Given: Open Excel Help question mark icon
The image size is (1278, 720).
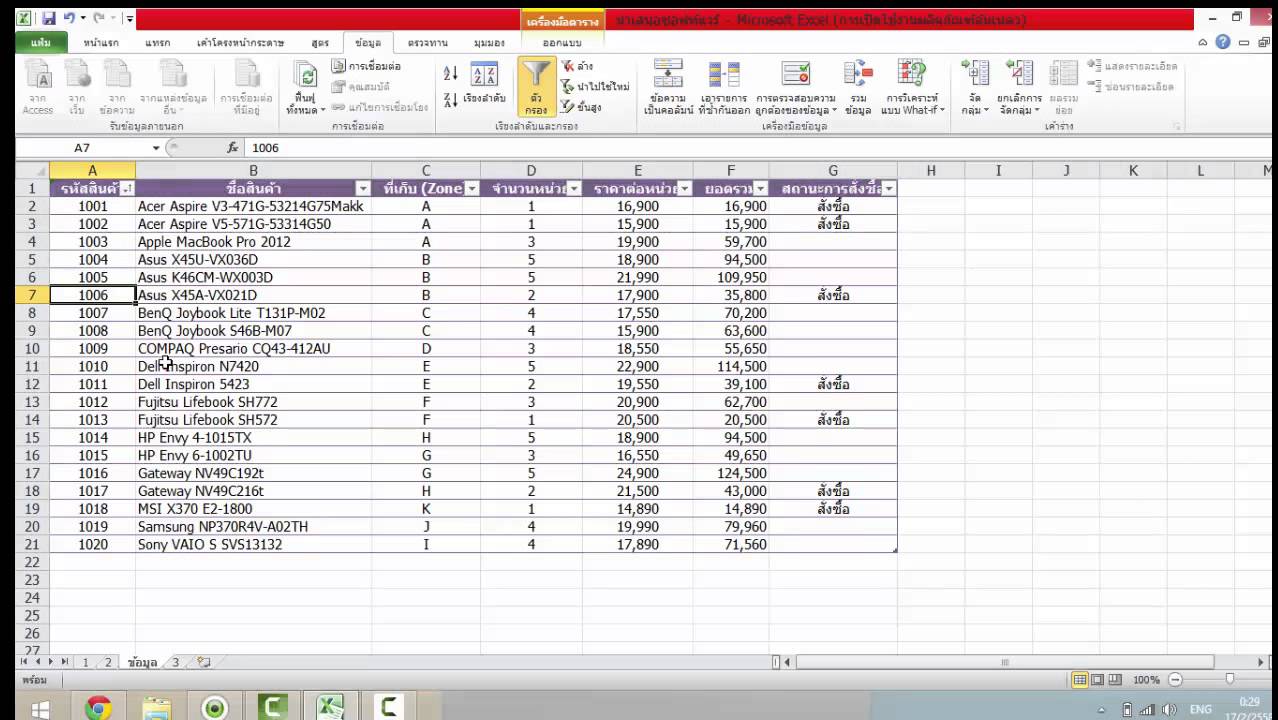Looking at the screenshot, I should [x=1223, y=42].
